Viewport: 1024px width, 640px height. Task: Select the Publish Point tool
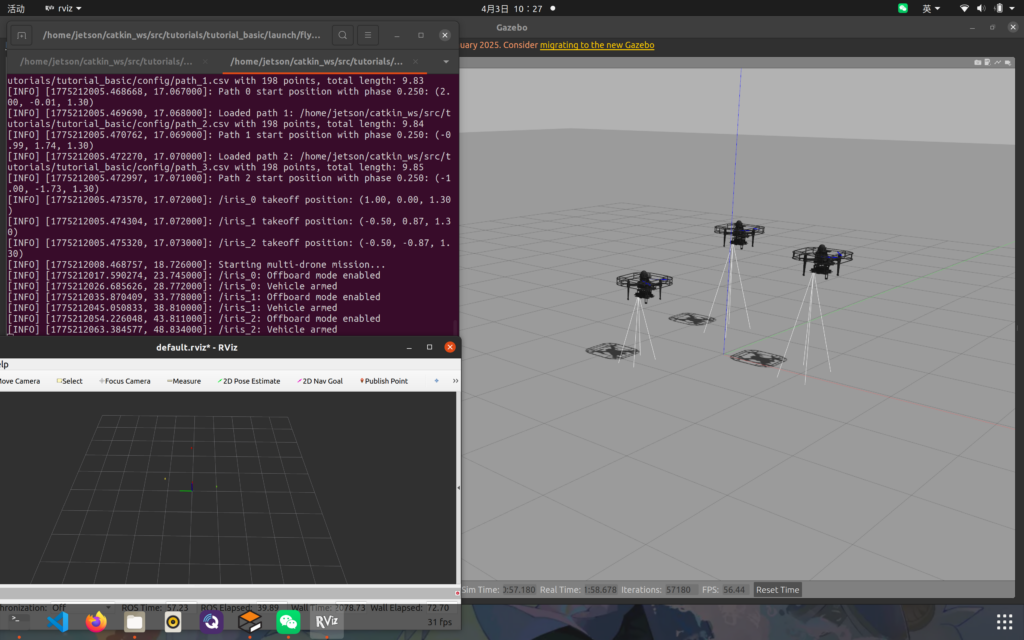point(384,381)
